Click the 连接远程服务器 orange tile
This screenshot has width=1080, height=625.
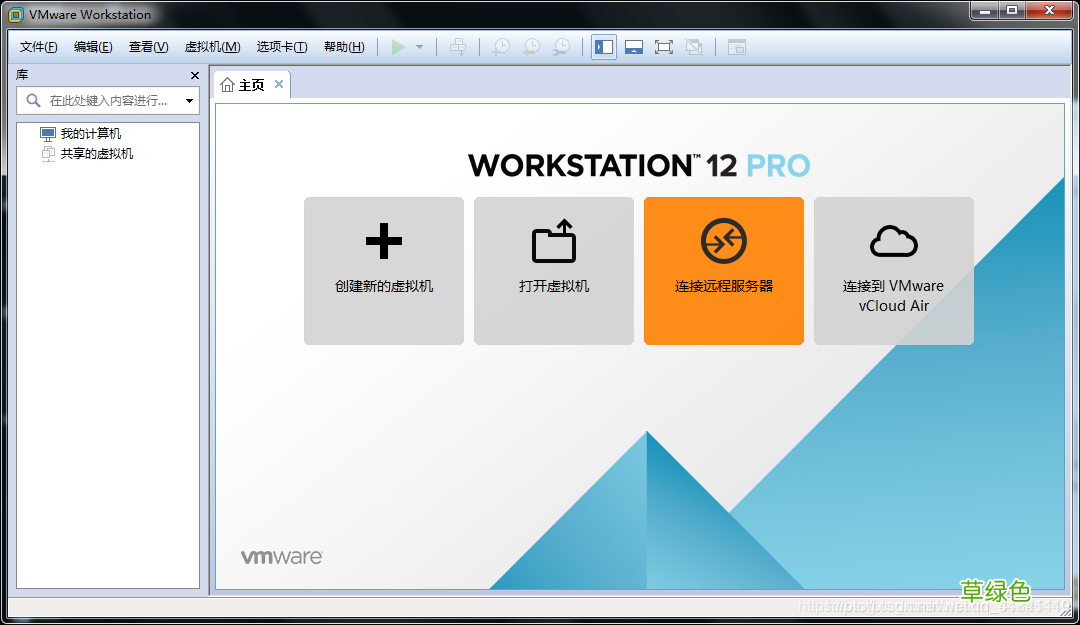(x=723, y=270)
